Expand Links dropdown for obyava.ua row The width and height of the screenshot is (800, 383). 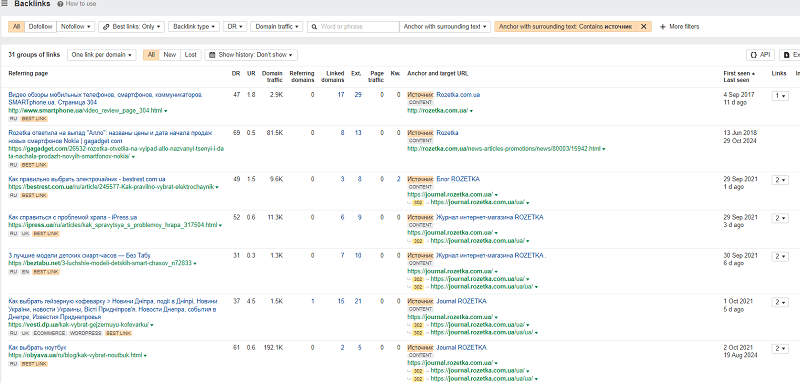[x=780, y=348]
